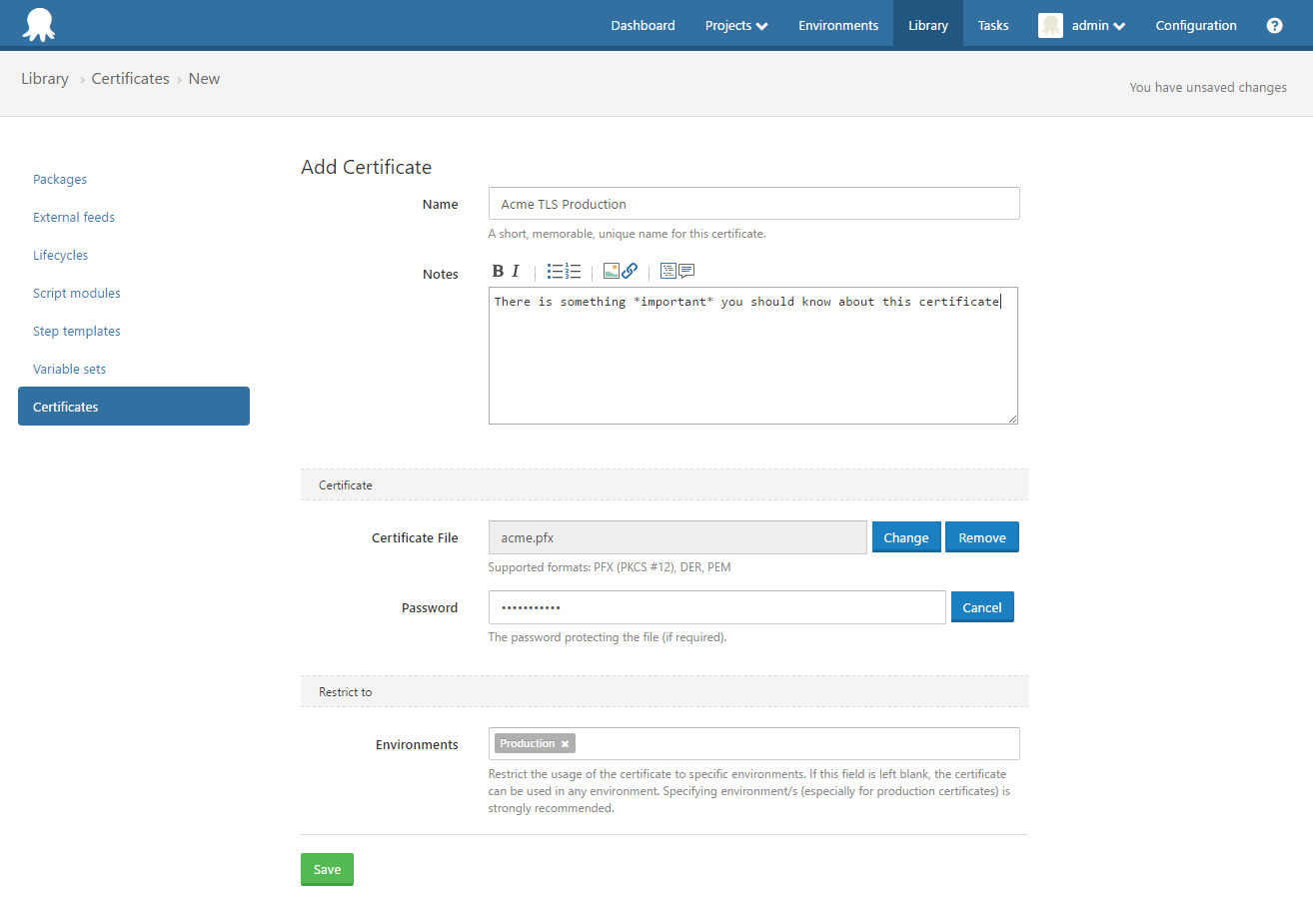
Task: Open help via the question mark icon
Action: coord(1274,25)
